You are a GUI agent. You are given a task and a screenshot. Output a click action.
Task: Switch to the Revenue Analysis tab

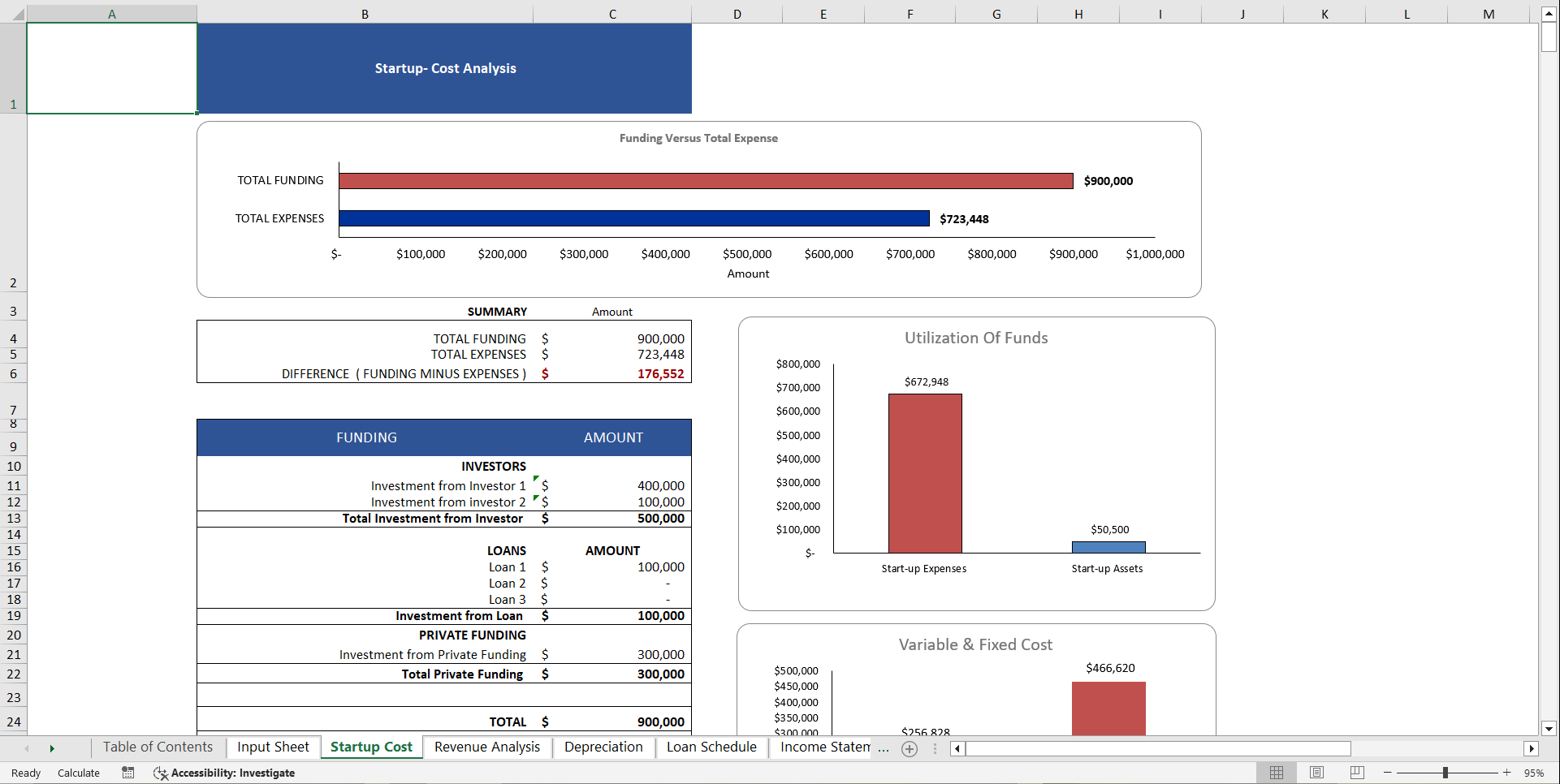pyautogui.click(x=486, y=747)
